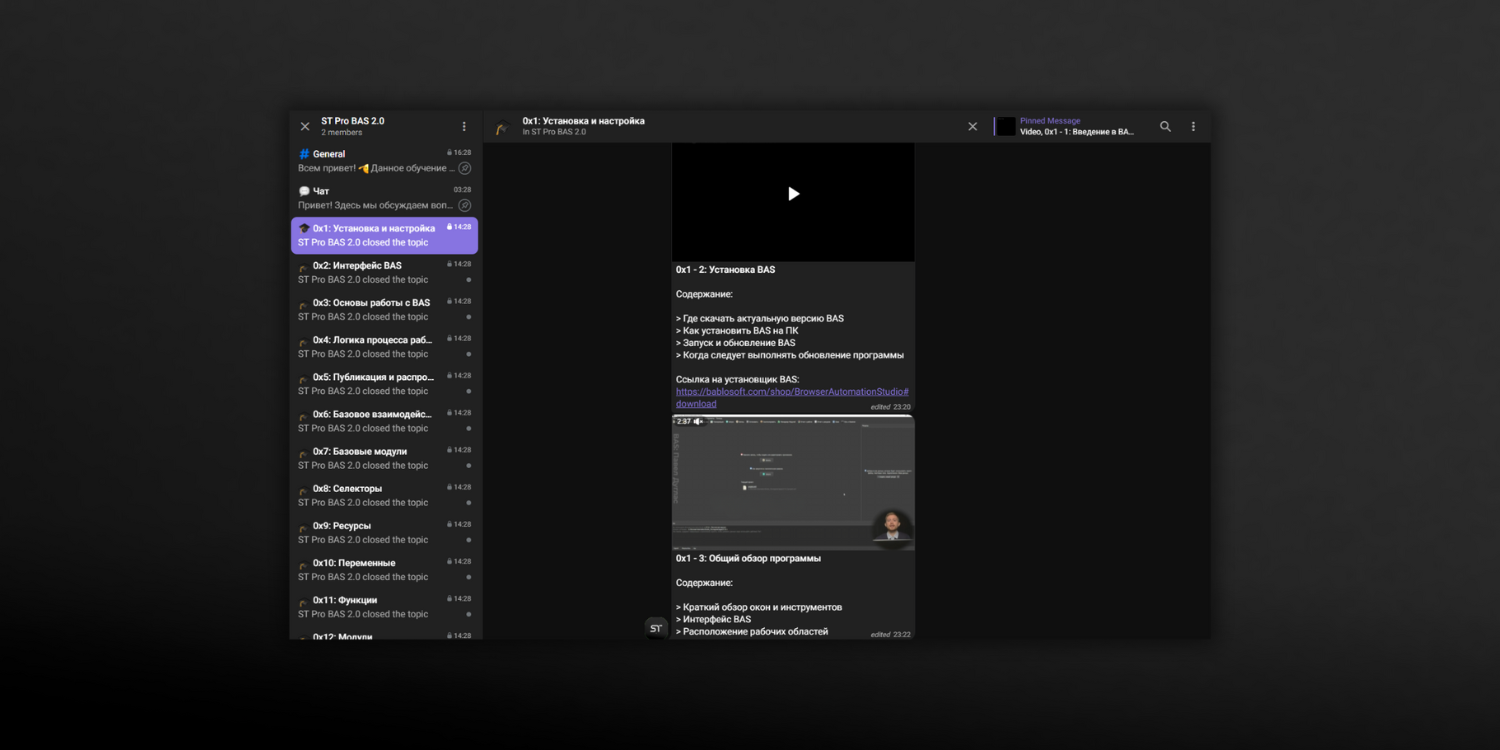Open the 0x10: Переменные topic
Viewport: 1500px width, 750px height.
point(384,570)
